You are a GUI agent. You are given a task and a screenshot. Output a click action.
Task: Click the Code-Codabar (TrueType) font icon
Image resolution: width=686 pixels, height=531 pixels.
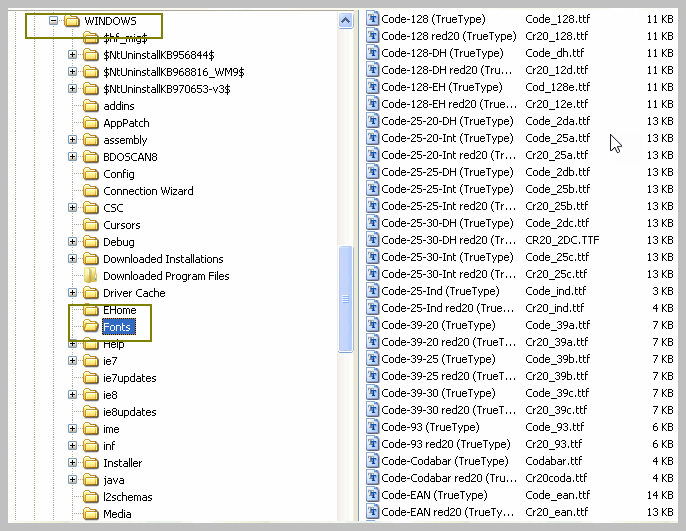[x=373, y=461]
